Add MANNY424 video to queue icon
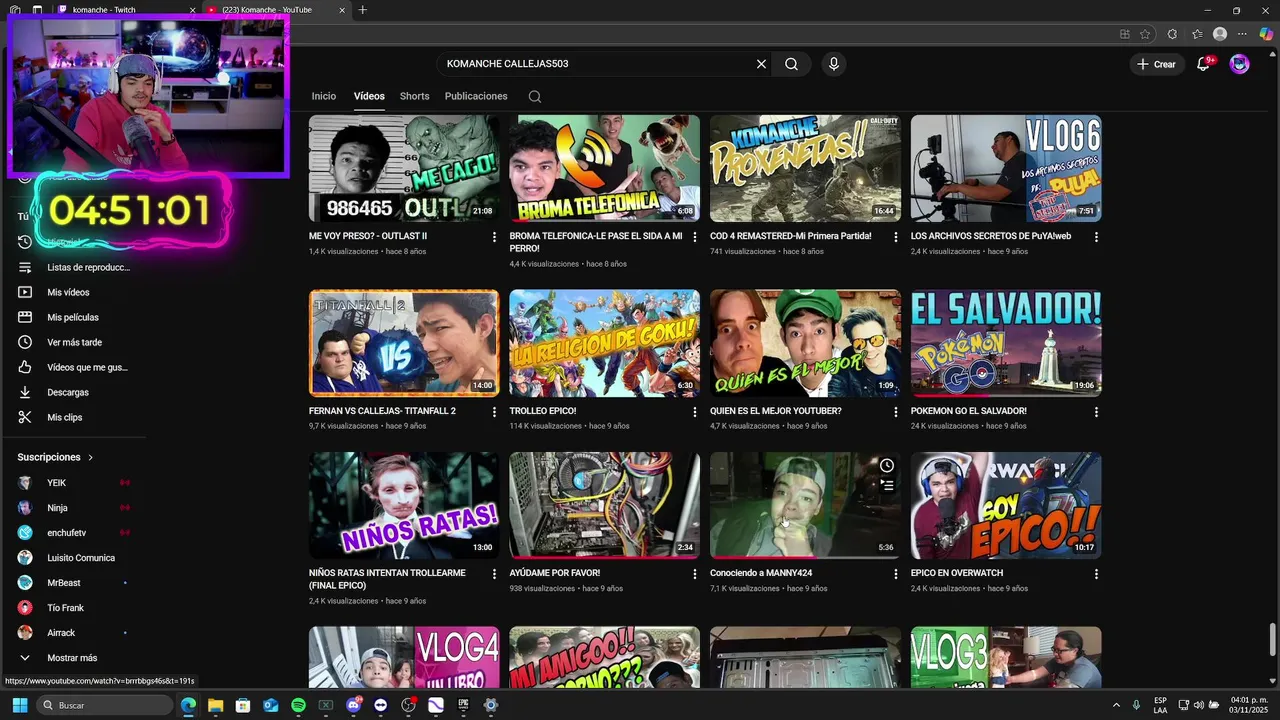 (x=887, y=486)
